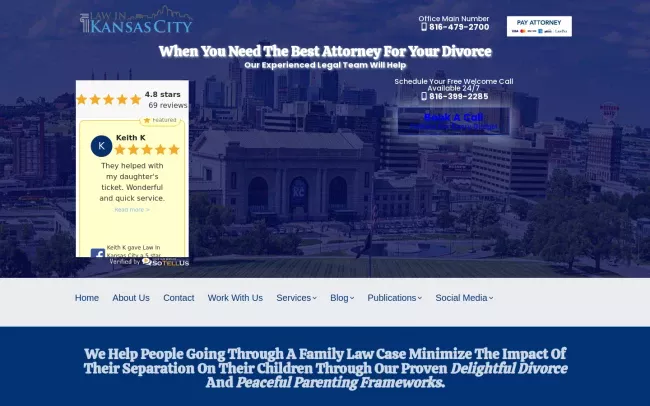Expand the Blog dropdown menu
The width and height of the screenshot is (650, 406).
coord(342,298)
